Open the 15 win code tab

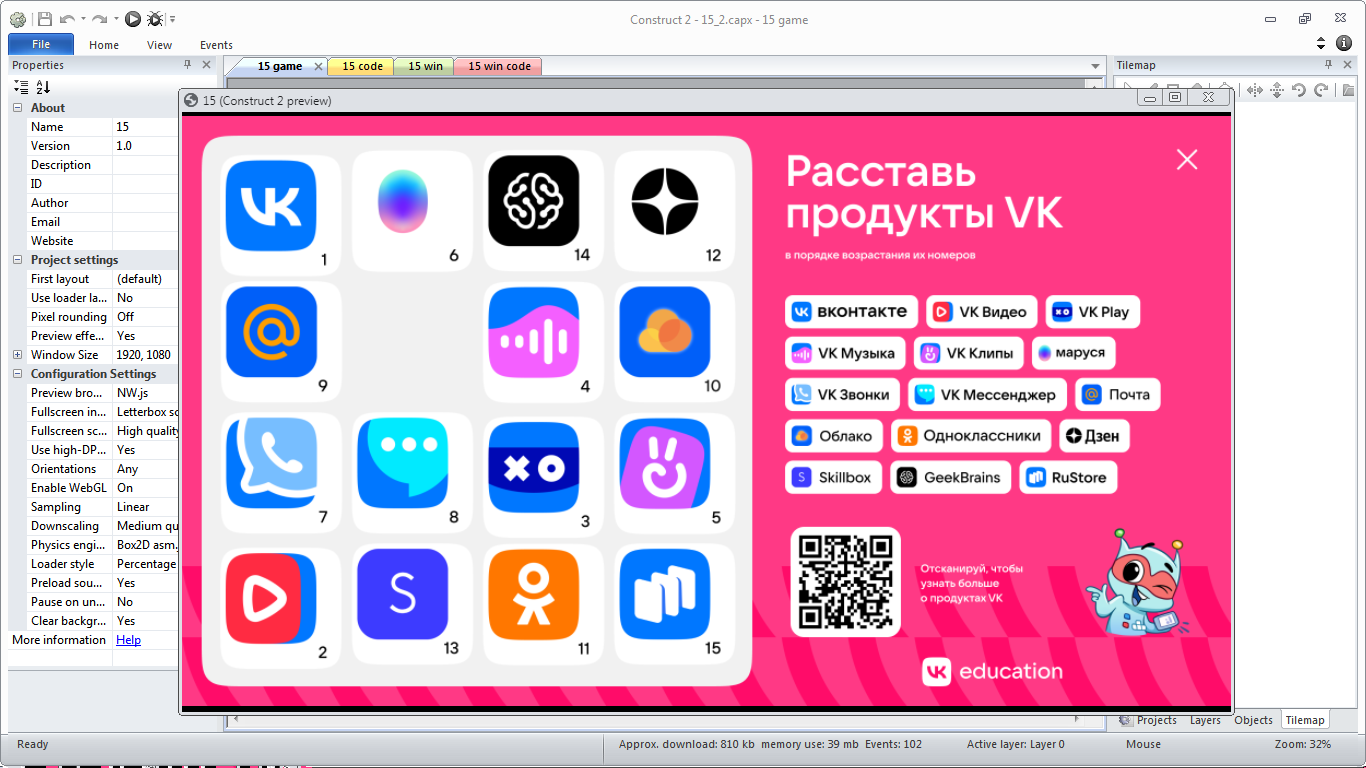click(x=499, y=66)
